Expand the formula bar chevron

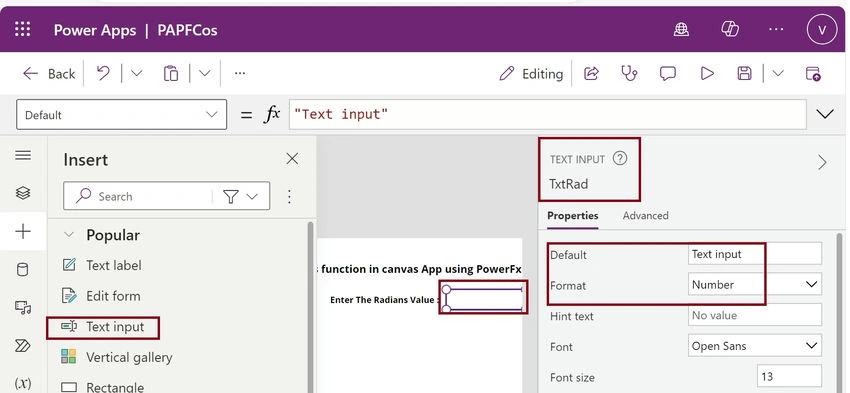(x=825, y=114)
